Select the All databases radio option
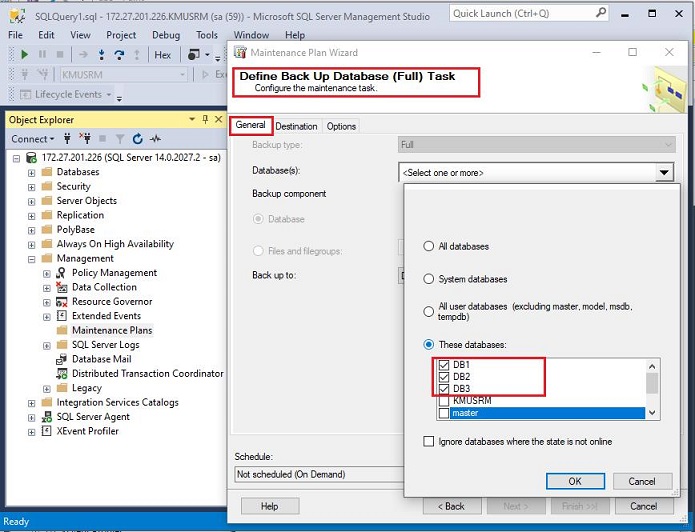Image resolution: width=695 pixels, height=532 pixels. [x=429, y=246]
